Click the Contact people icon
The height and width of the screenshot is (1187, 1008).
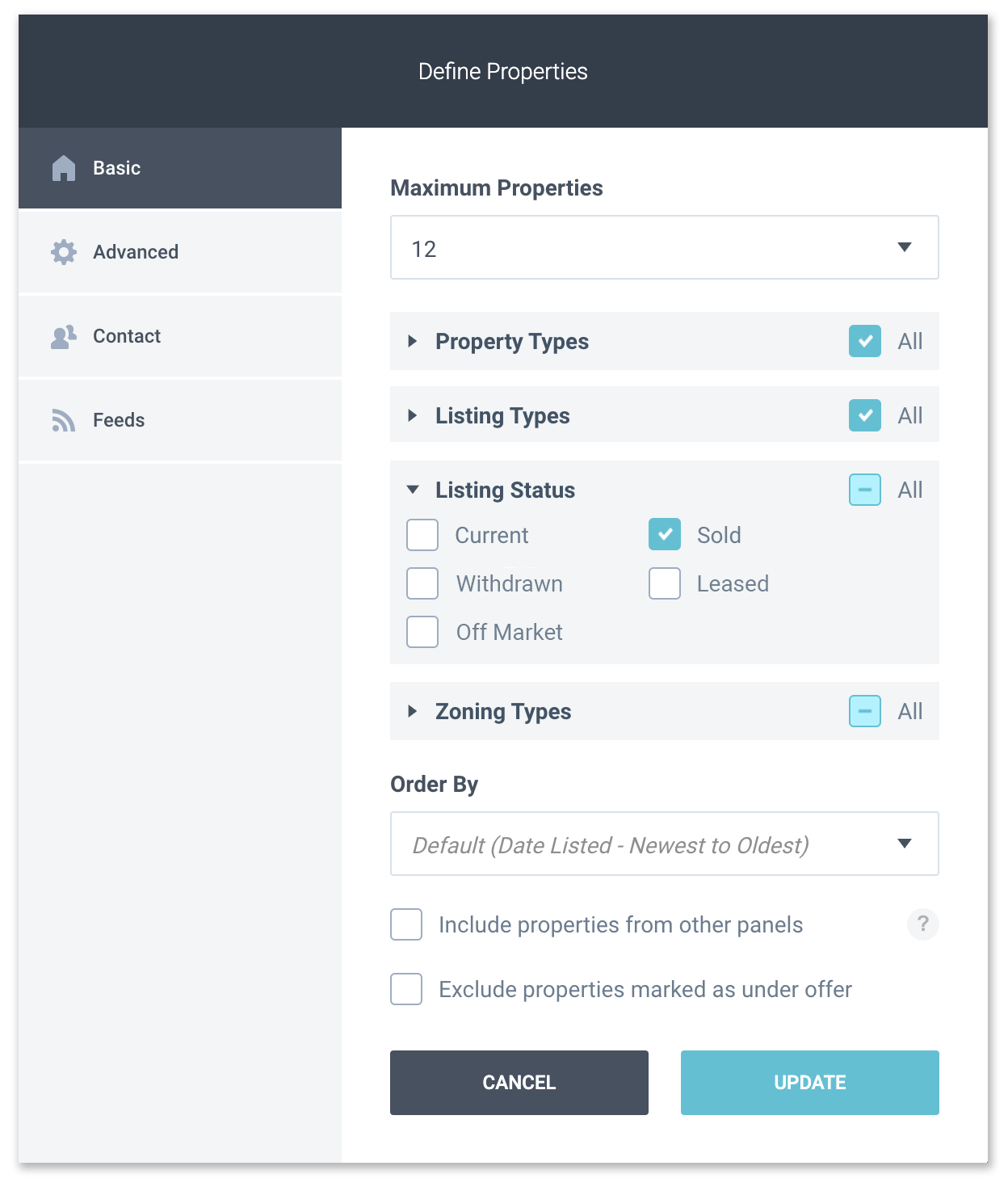[64, 336]
